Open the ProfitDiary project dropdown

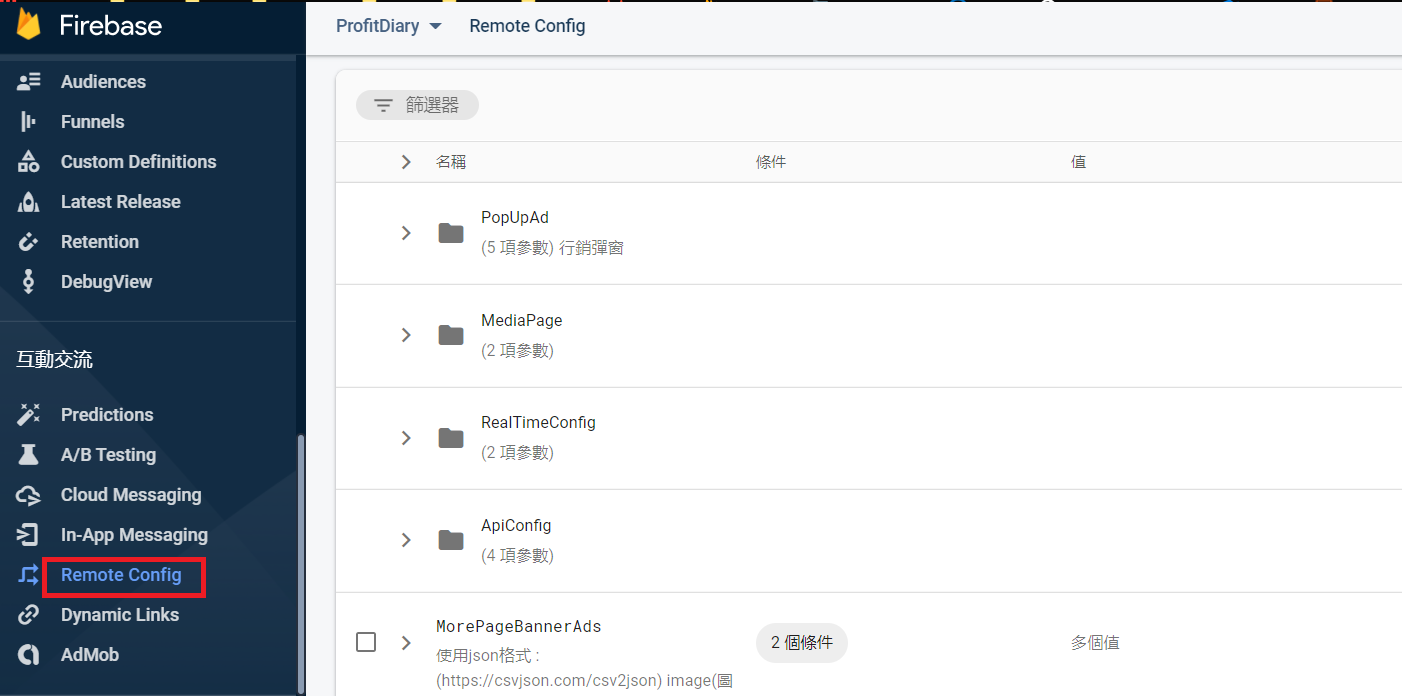(x=389, y=26)
